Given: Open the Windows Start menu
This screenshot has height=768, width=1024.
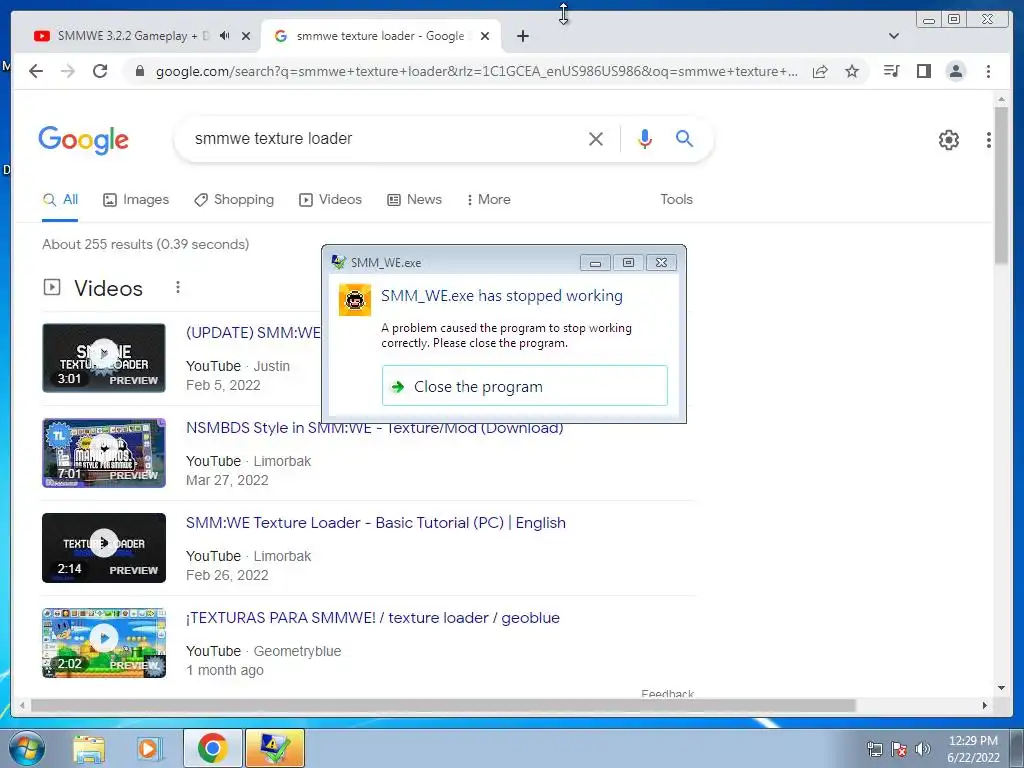Looking at the screenshot, I should [26, 748].
